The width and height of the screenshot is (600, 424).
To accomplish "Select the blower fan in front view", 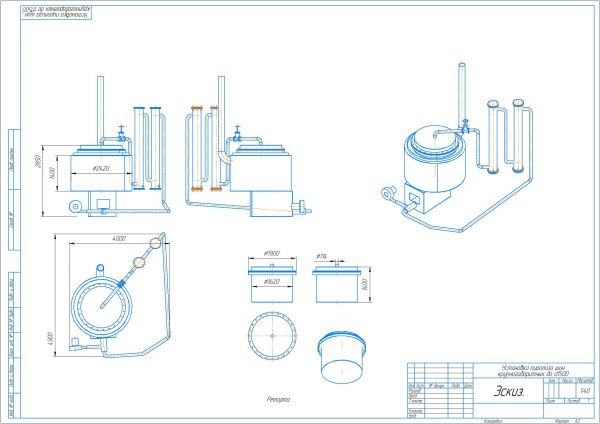I will [72, 206].
